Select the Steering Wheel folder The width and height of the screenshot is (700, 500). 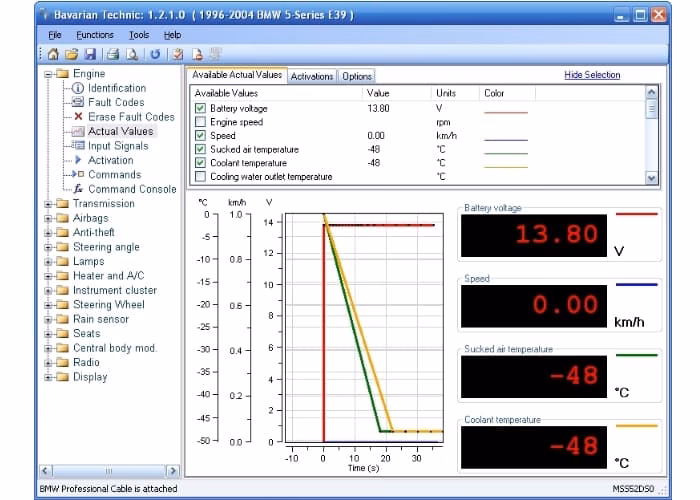coord(109,304)
